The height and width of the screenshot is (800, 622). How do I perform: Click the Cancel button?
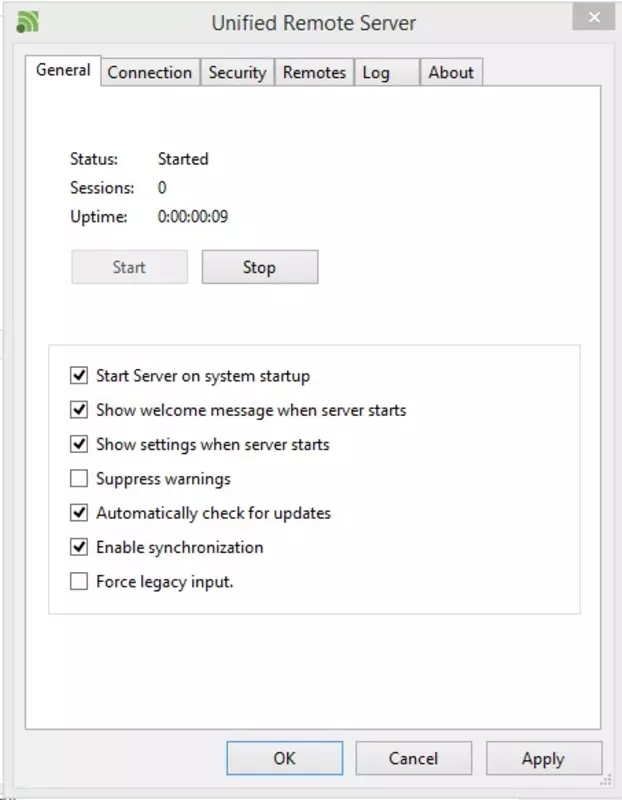(x=413, y=758)
